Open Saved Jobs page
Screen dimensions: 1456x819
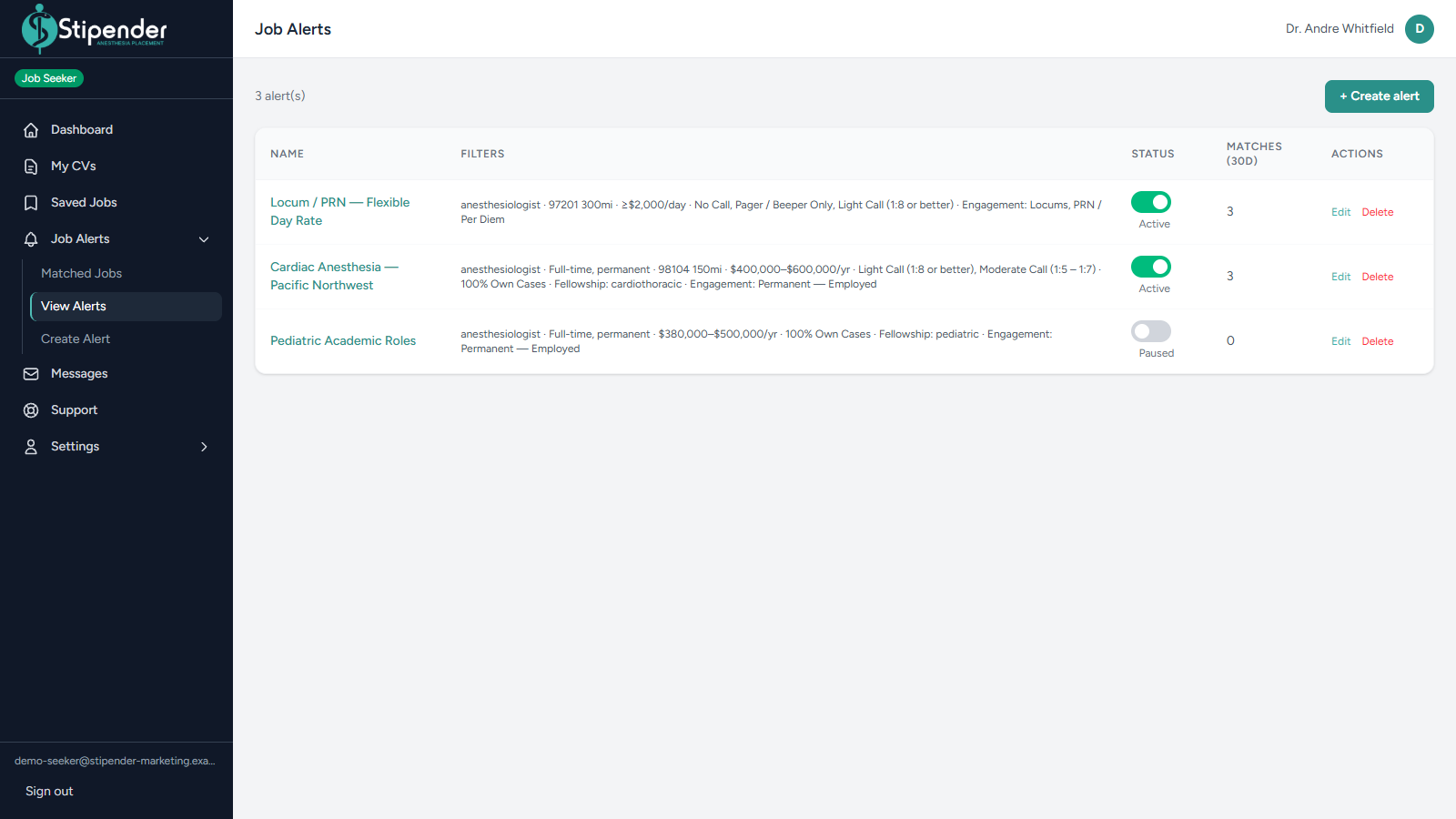tap(116, 203)
